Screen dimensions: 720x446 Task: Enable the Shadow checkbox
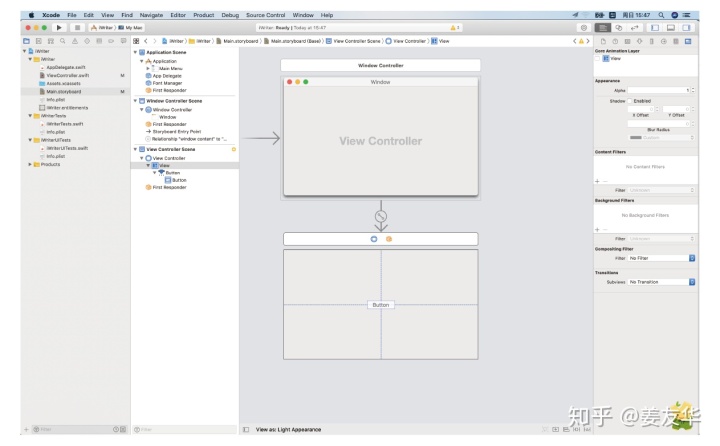630,101
